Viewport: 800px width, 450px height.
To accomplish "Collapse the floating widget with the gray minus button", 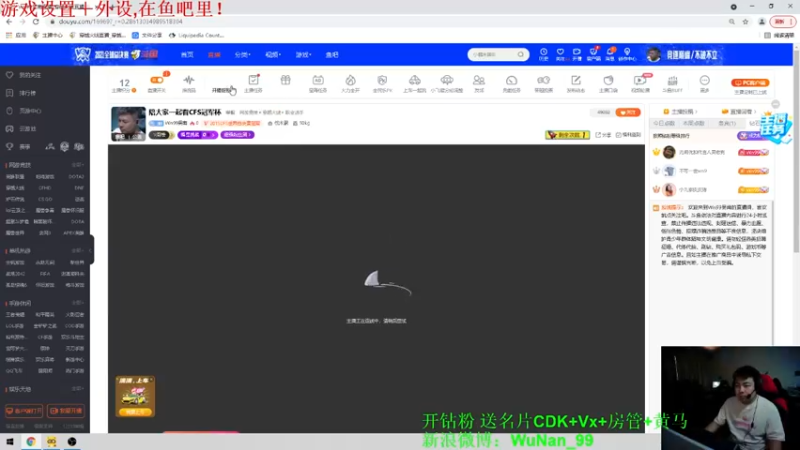I will point(776,104).
